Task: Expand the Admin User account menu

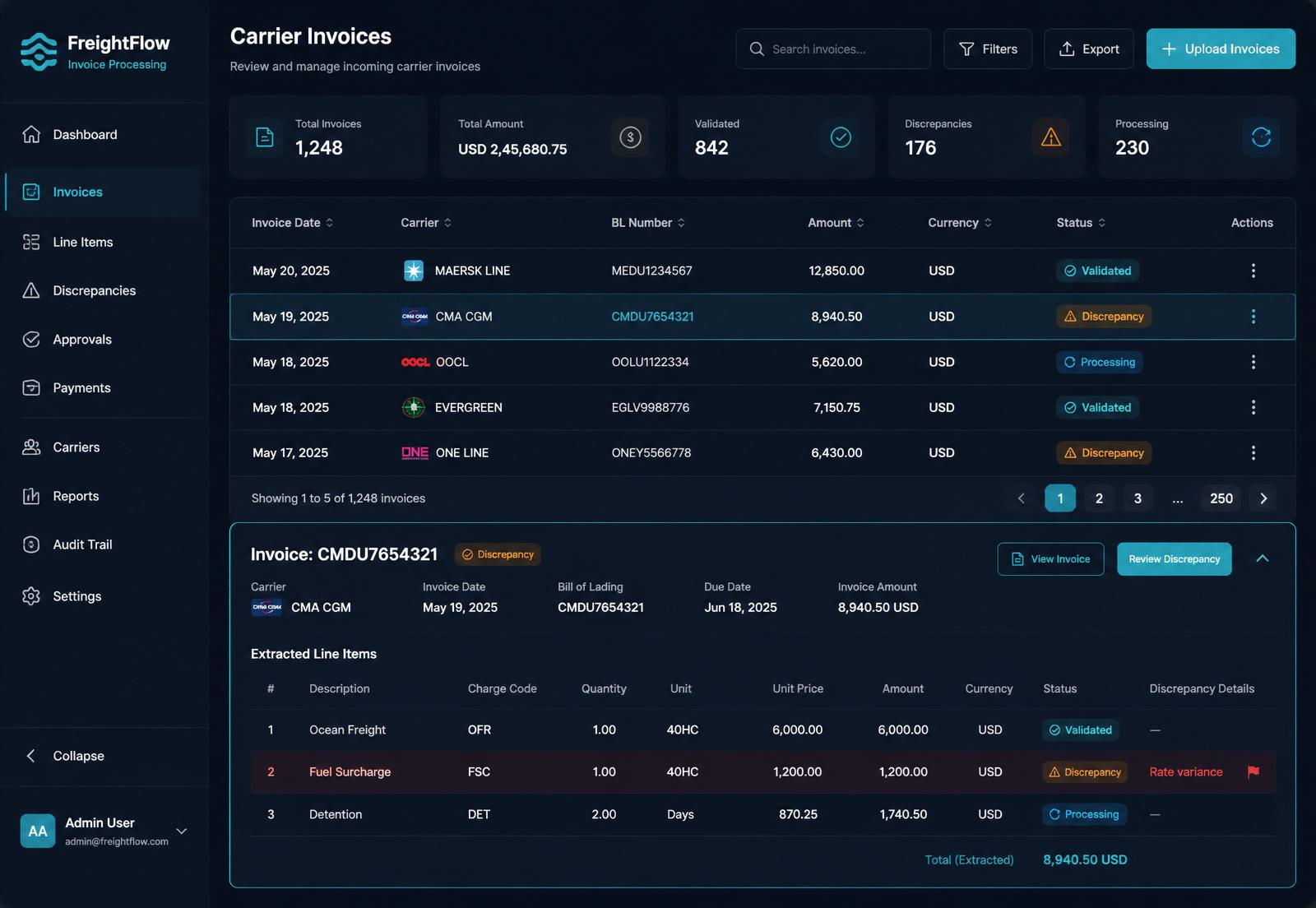Action: click(182, 831)
